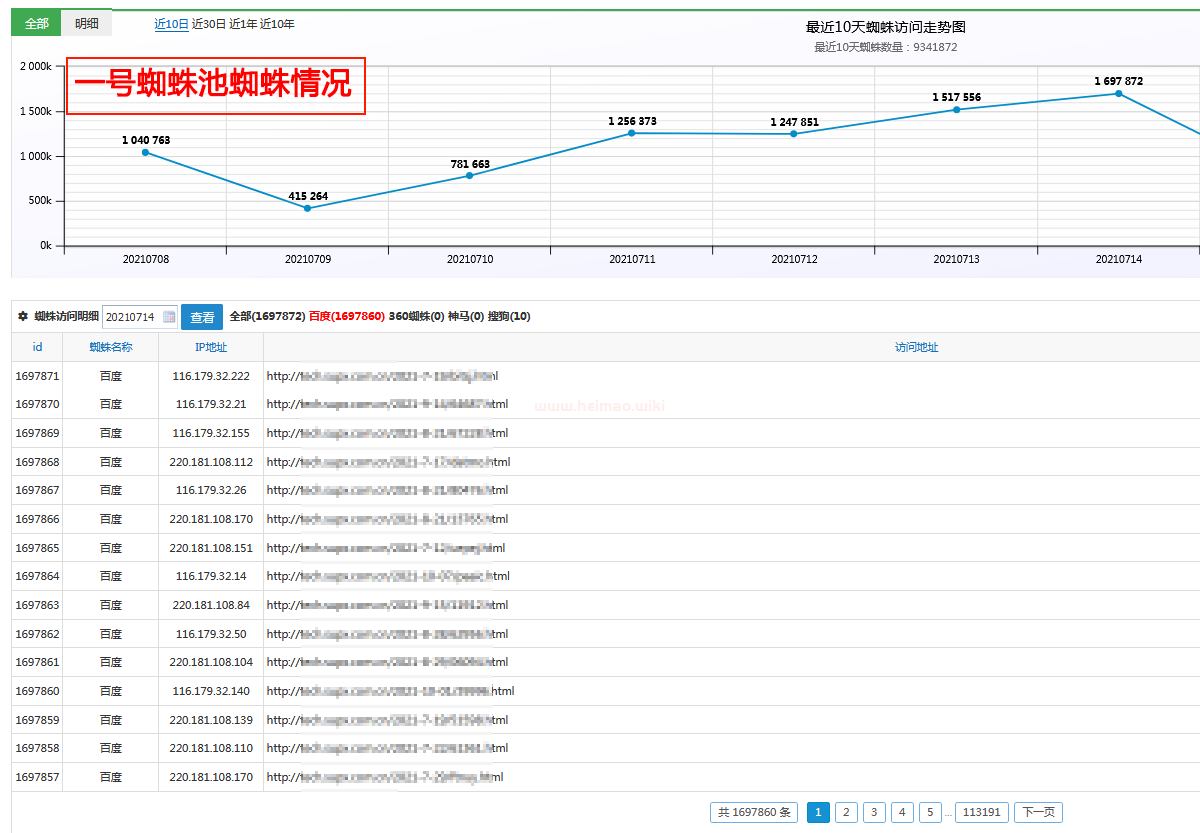Viewport: 1200px width, 833px height.
Task: Click the calendar icon in date field
Action: point(169,317)
